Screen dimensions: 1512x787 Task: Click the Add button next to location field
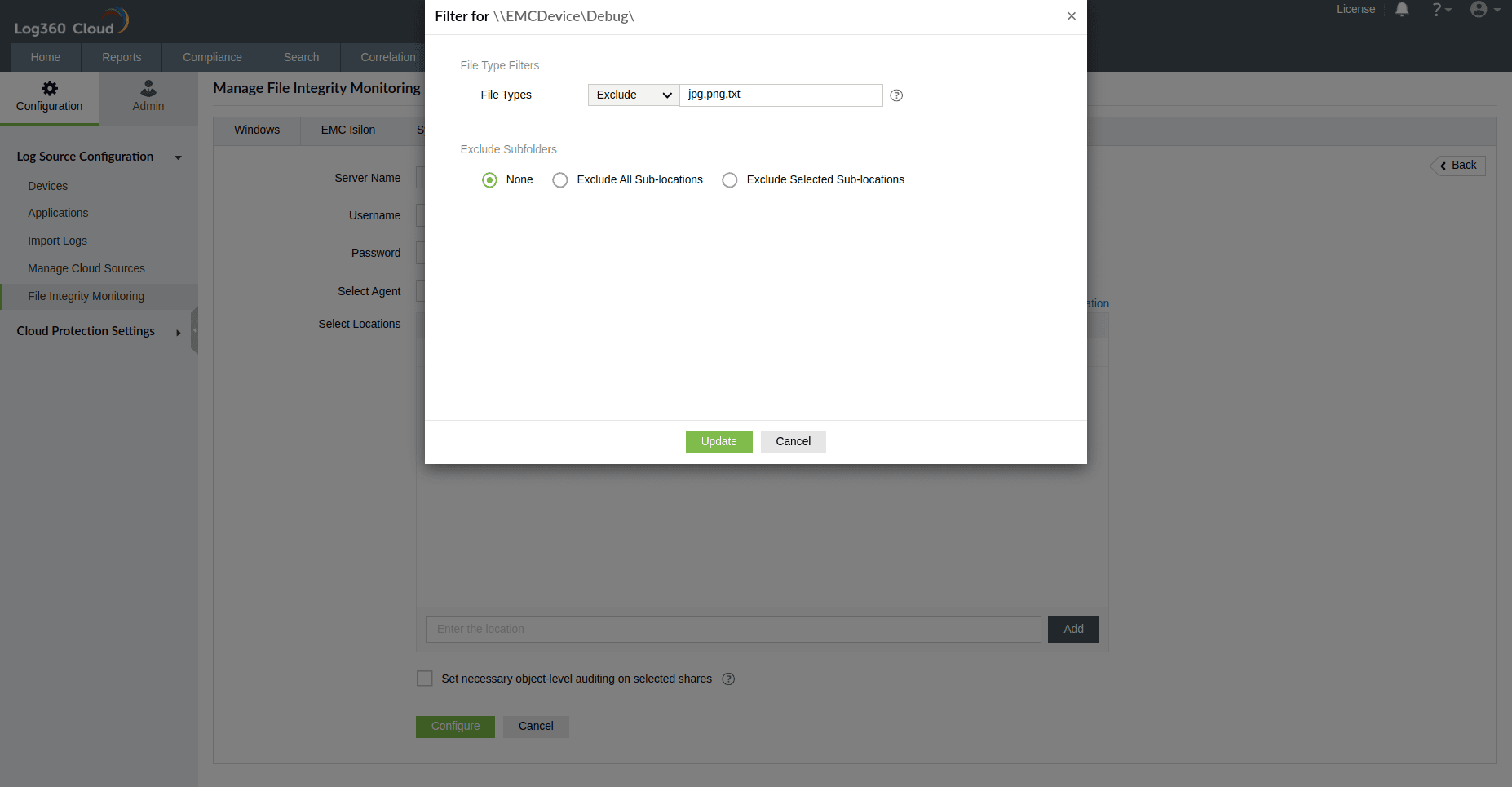1072,629
